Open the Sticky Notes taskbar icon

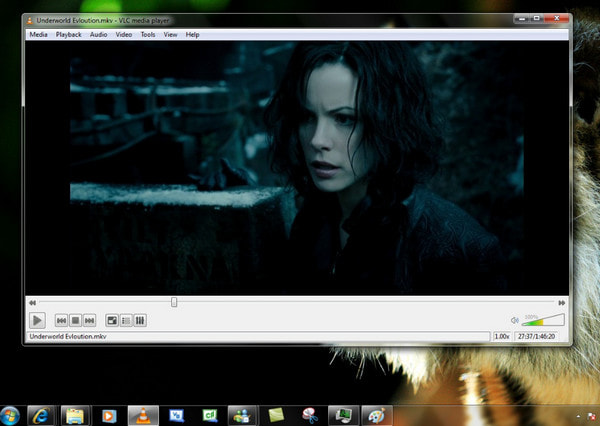(x=276, y=416)
